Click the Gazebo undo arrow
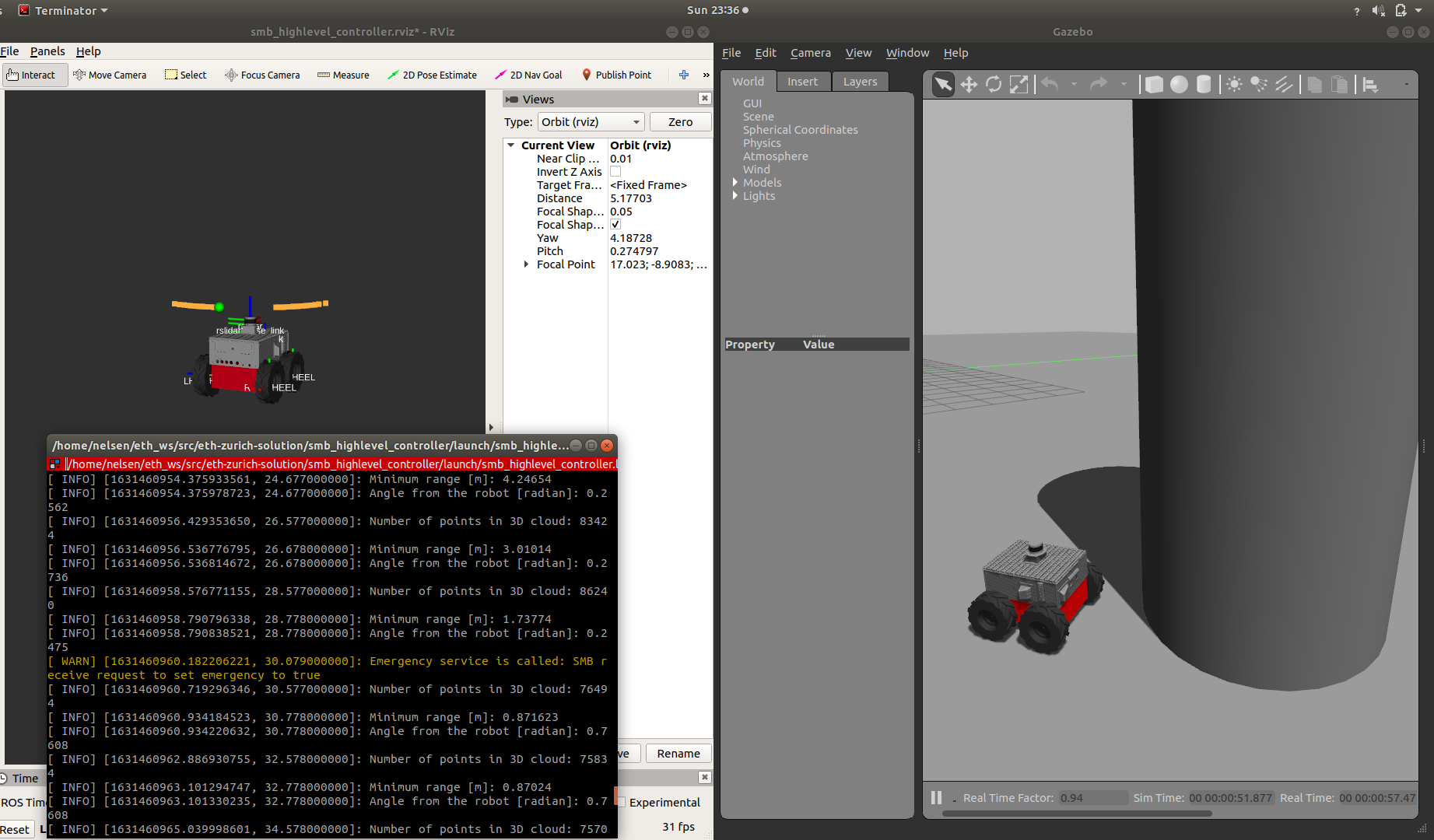This screenshot has width=1434, height=840. pos(1050,84)
